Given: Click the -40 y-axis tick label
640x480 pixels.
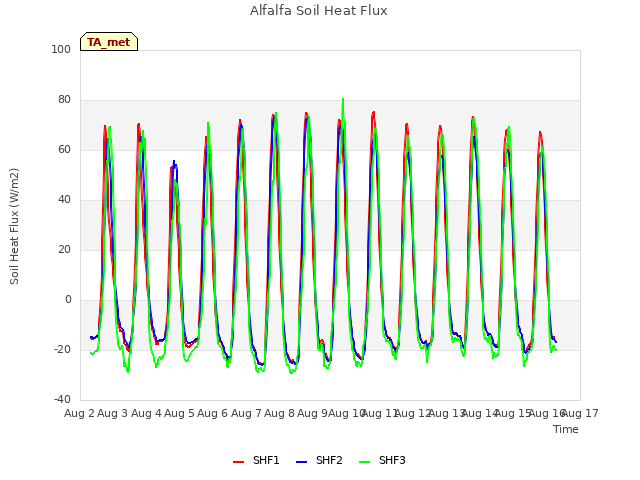Looking at the screenshot, I should point(62,399).
